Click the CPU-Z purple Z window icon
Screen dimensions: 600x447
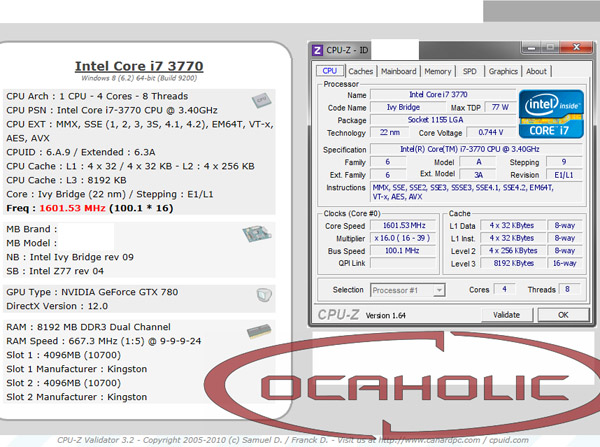click(x=317, y=50)
